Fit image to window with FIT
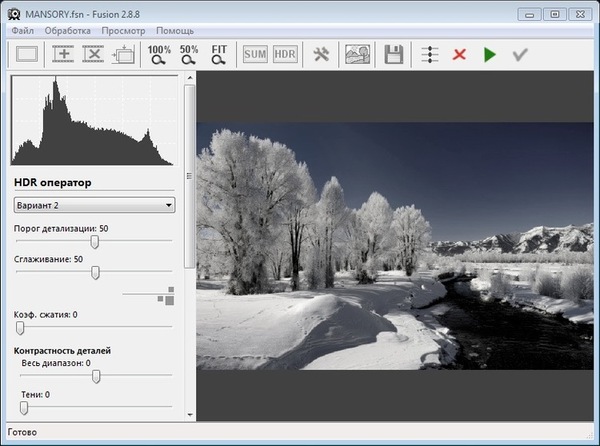 (219, 55)
